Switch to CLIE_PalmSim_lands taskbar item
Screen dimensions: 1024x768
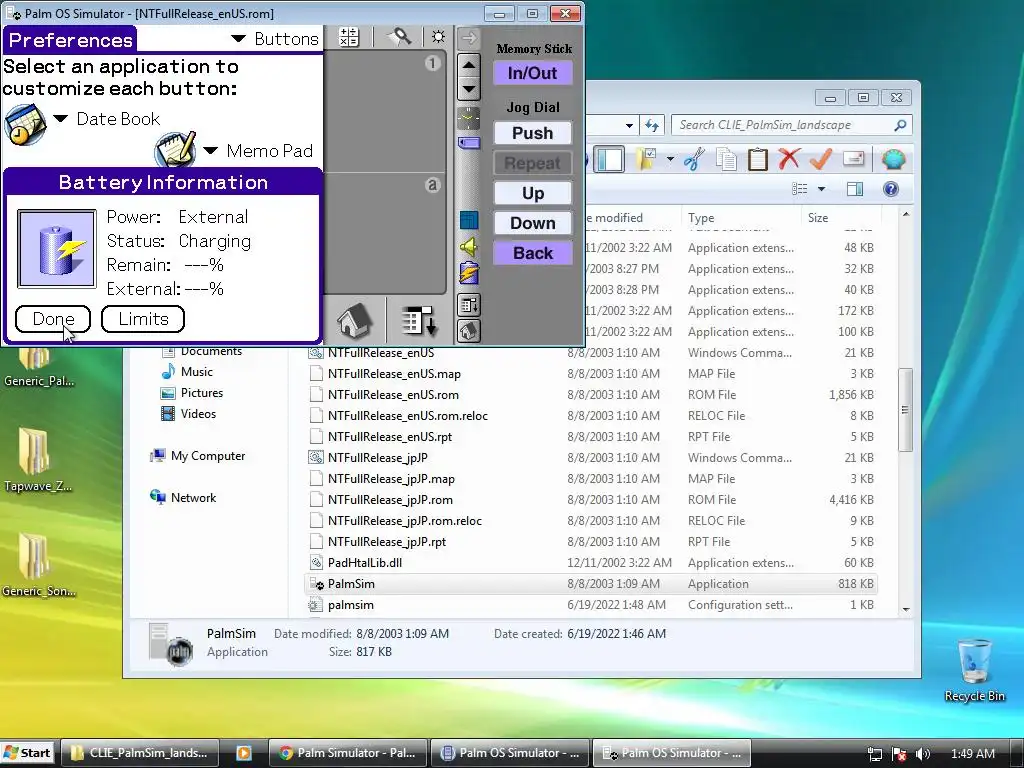[139, 753]
